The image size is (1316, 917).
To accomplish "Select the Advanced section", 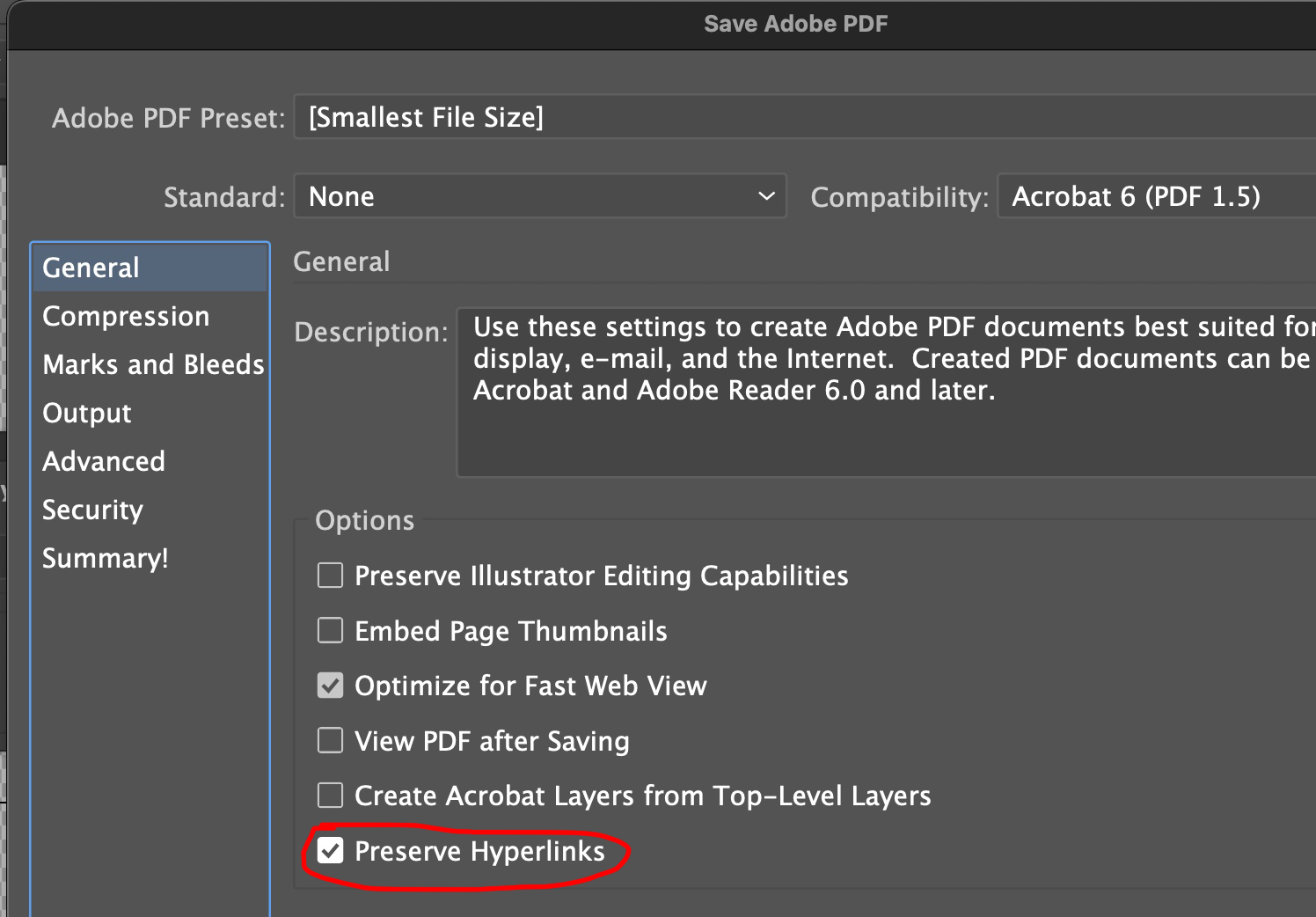I will (x=104, y=461).
